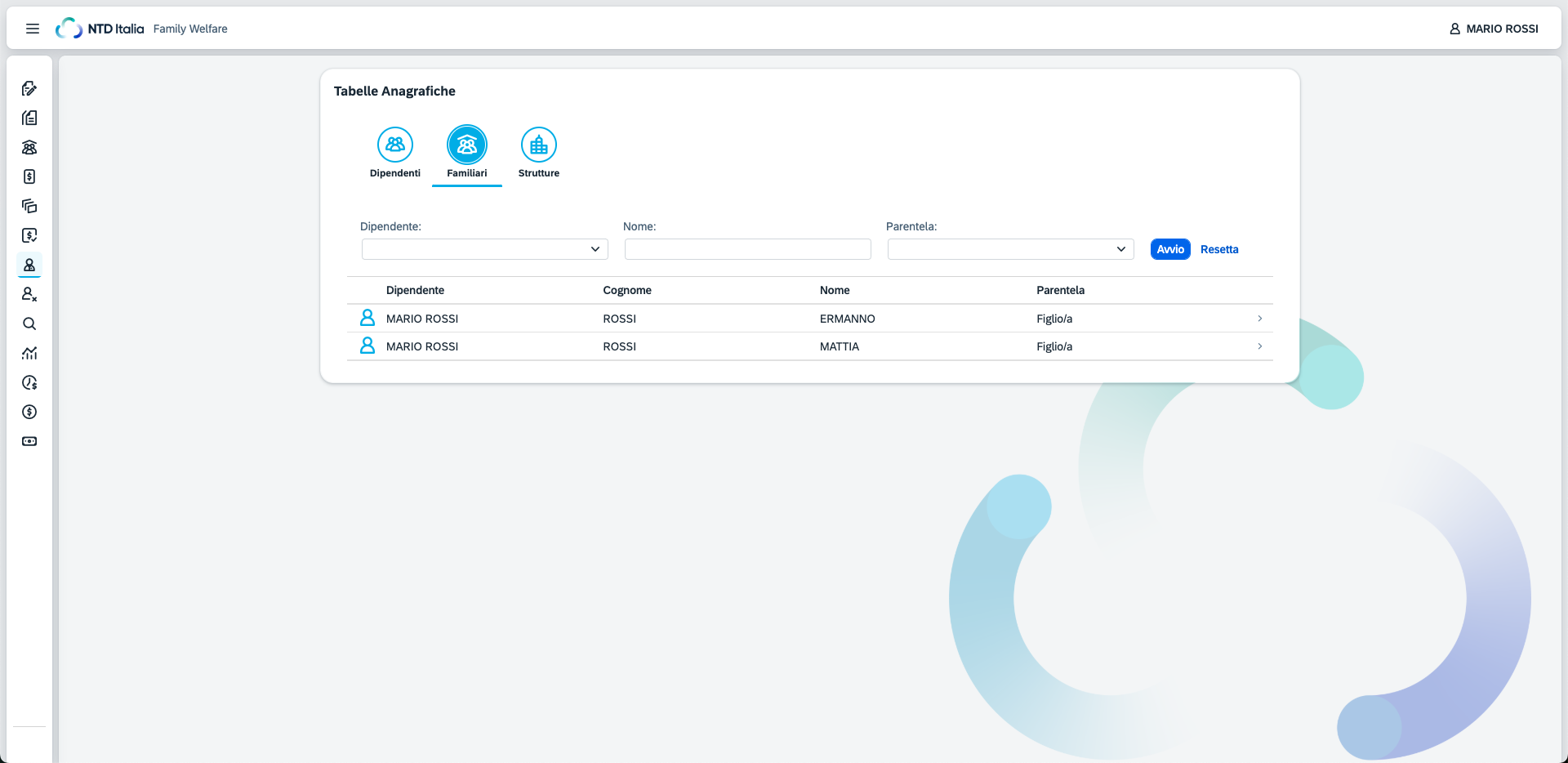Click the Resetta link
This screenshot has width=1568, height=763.
[x=1219, y=249]
